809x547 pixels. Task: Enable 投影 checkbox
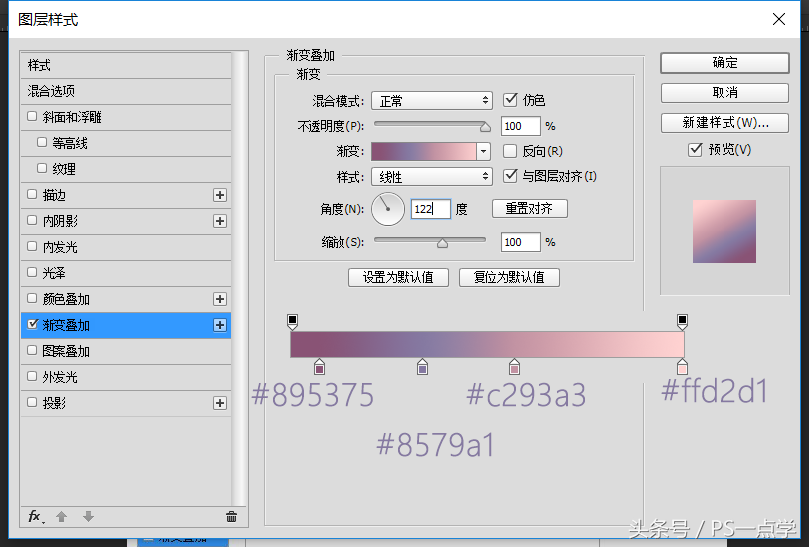pyautogui.click(x=32, y=402)
